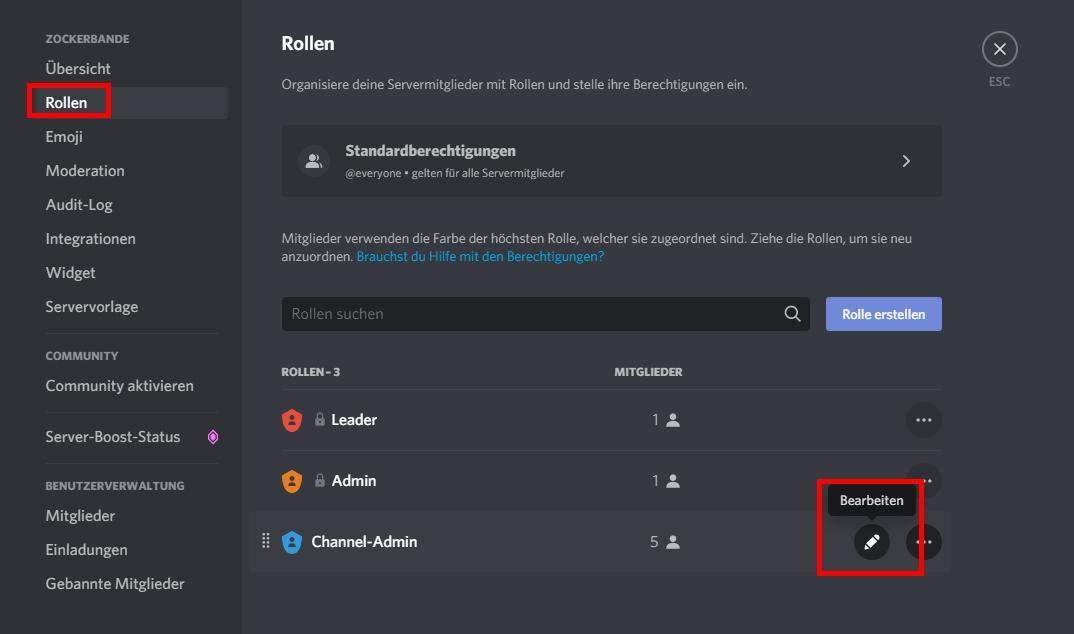The width and height of the screenshot is (1074, 634).
Task: Click the red Leader role shield icon
Action: pos(292,419)
